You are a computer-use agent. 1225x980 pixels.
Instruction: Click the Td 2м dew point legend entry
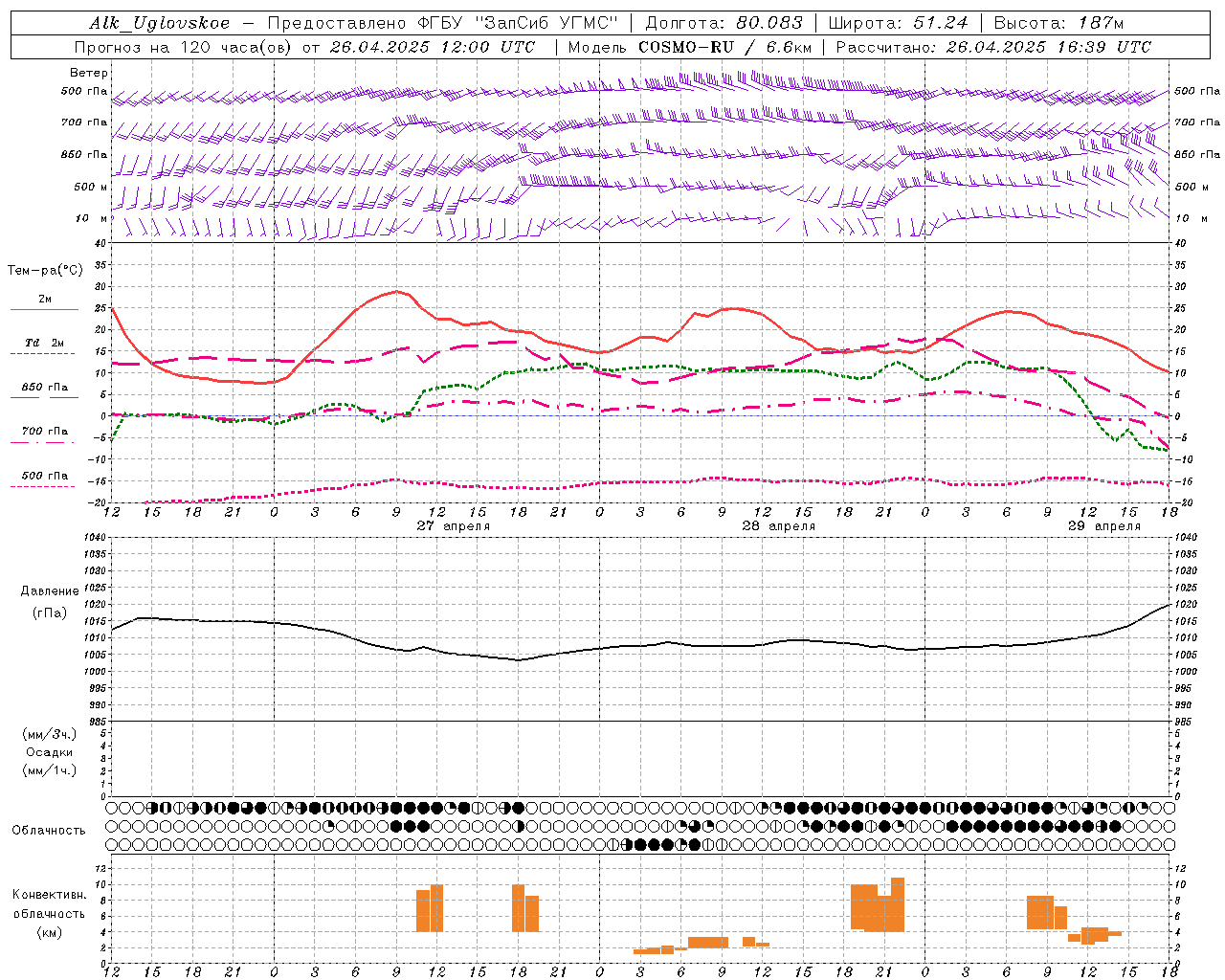coord(45,343)
